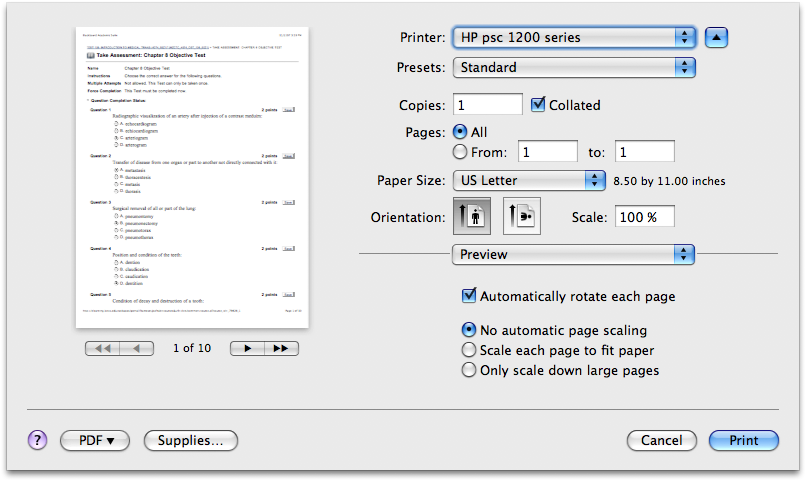Select Only scale down large pages
The image size is (806, 481).
coord(468,370)
